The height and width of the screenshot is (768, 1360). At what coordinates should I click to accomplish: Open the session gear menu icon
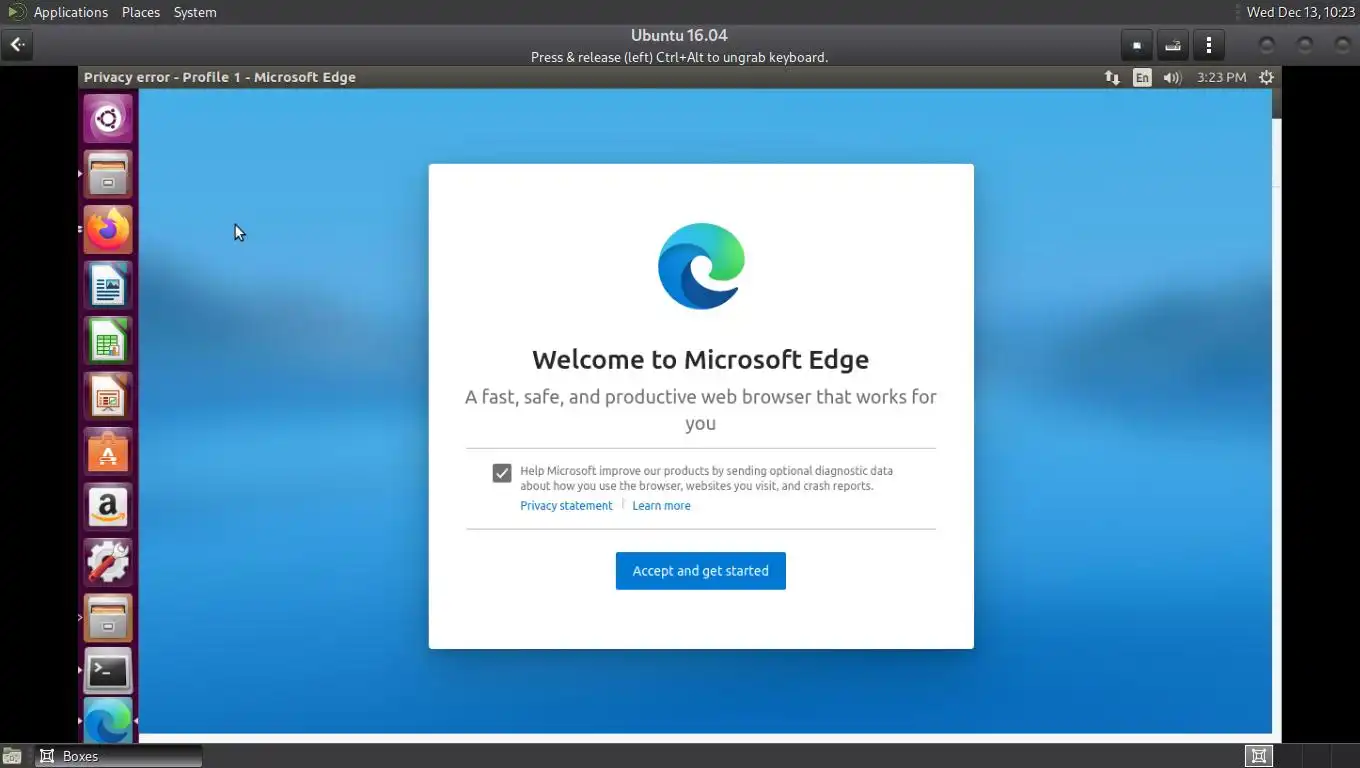click(x=1266, y=77)
